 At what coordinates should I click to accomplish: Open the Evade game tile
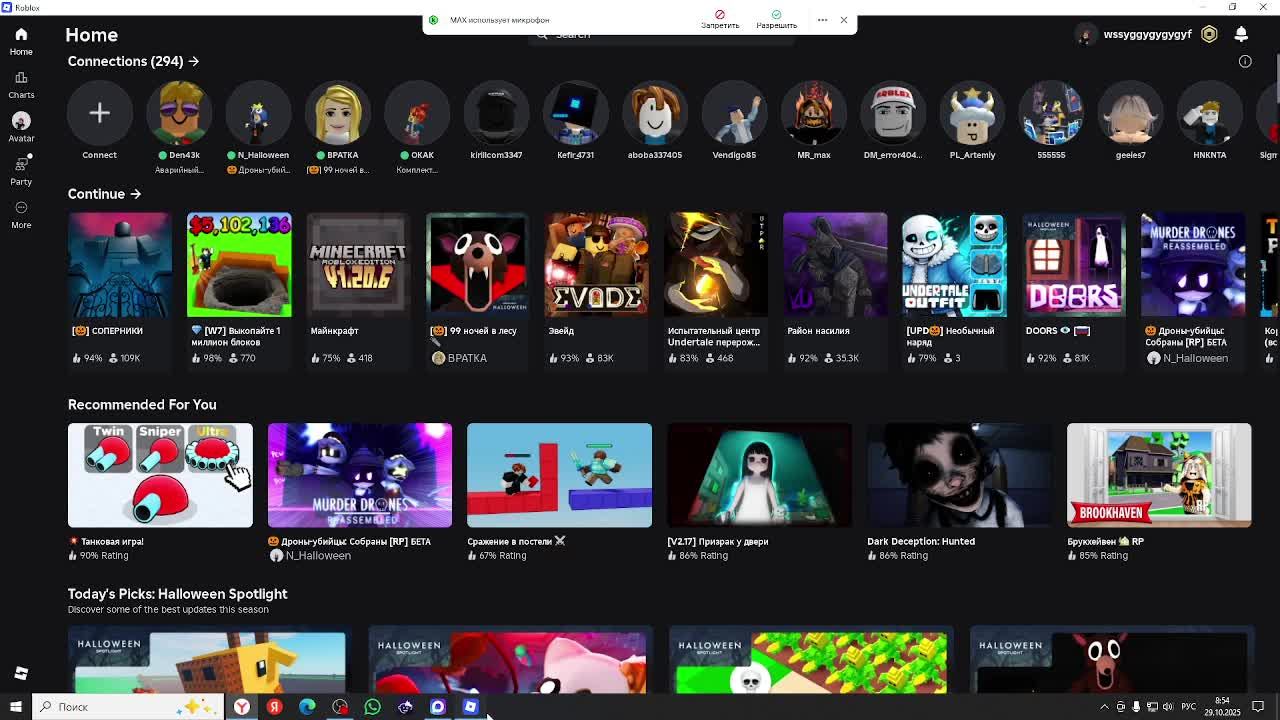[596, 265]
